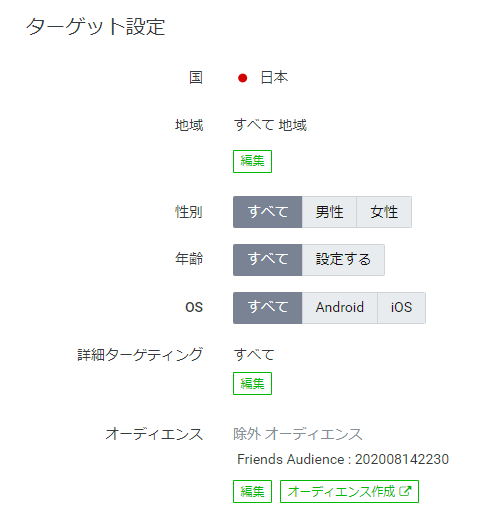Choose 設定する for age

[343, 260]
